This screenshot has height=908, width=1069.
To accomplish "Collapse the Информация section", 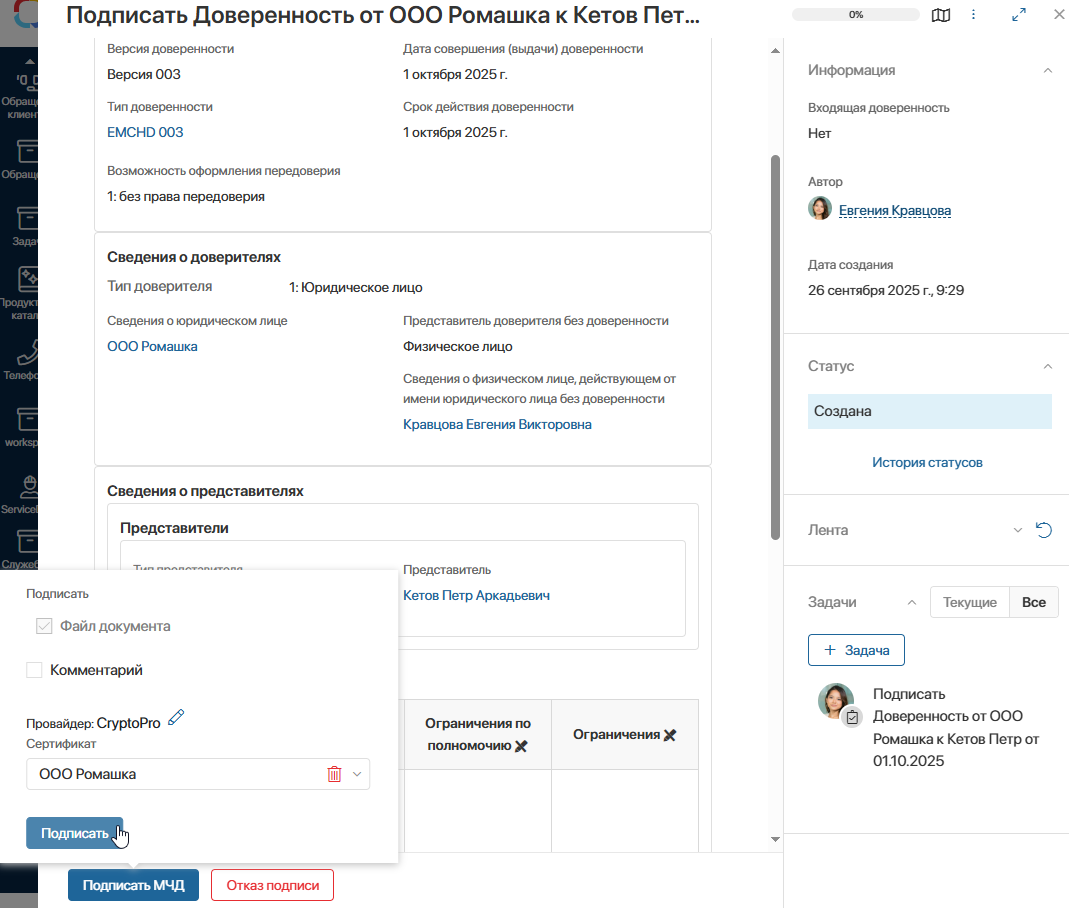I will point(1047,70).
